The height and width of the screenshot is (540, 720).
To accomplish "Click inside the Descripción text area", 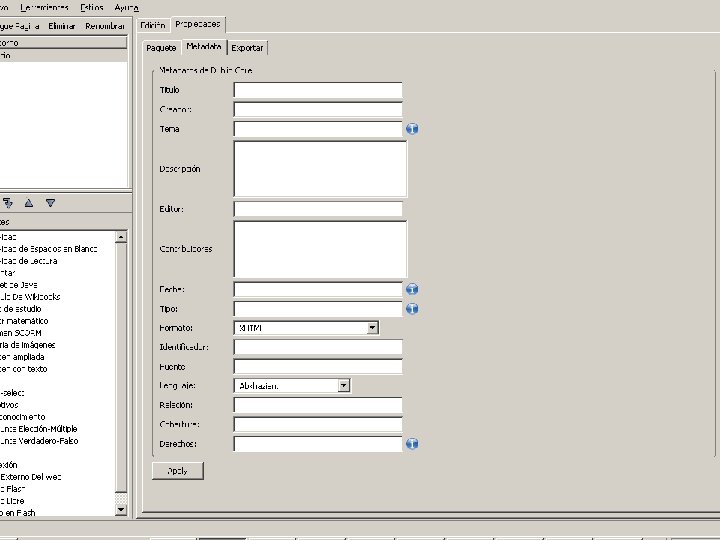I will (x=320, y=169).
